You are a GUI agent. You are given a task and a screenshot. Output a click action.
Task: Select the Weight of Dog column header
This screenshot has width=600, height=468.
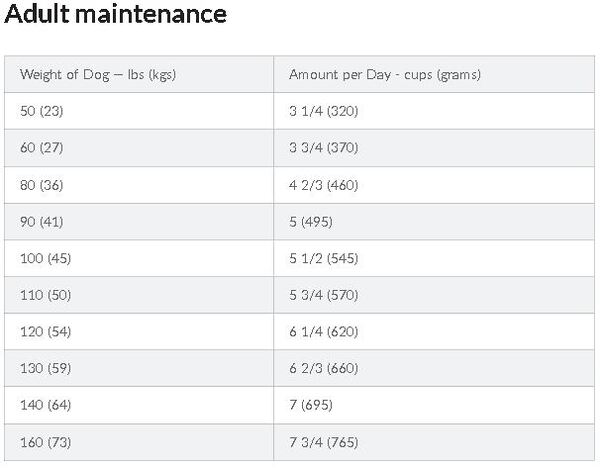(139, 74)
